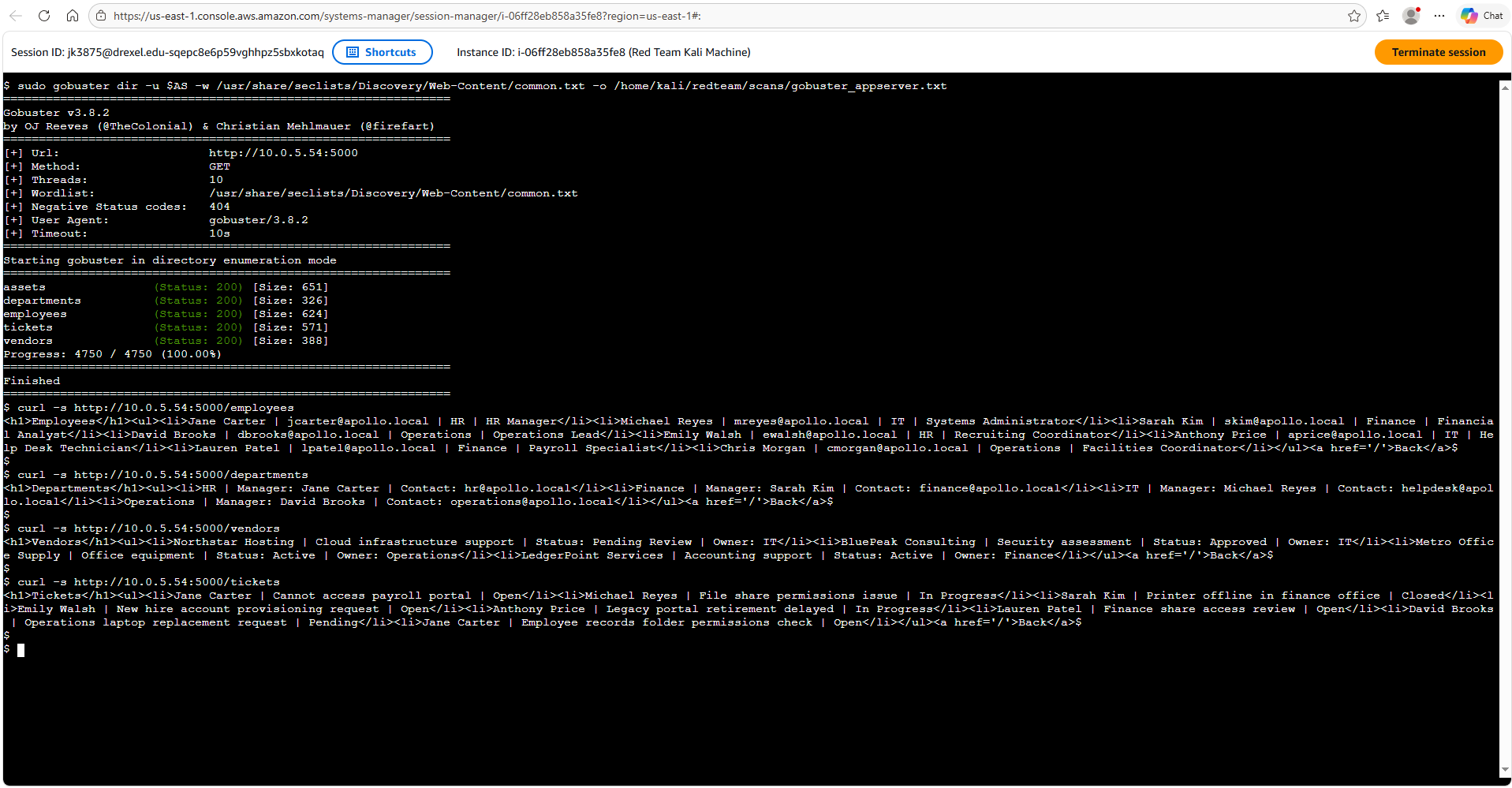Click the 'assets' result row
Image resolution: width=1512 pixels, height=788 pixels.
[x=166, y=287]
